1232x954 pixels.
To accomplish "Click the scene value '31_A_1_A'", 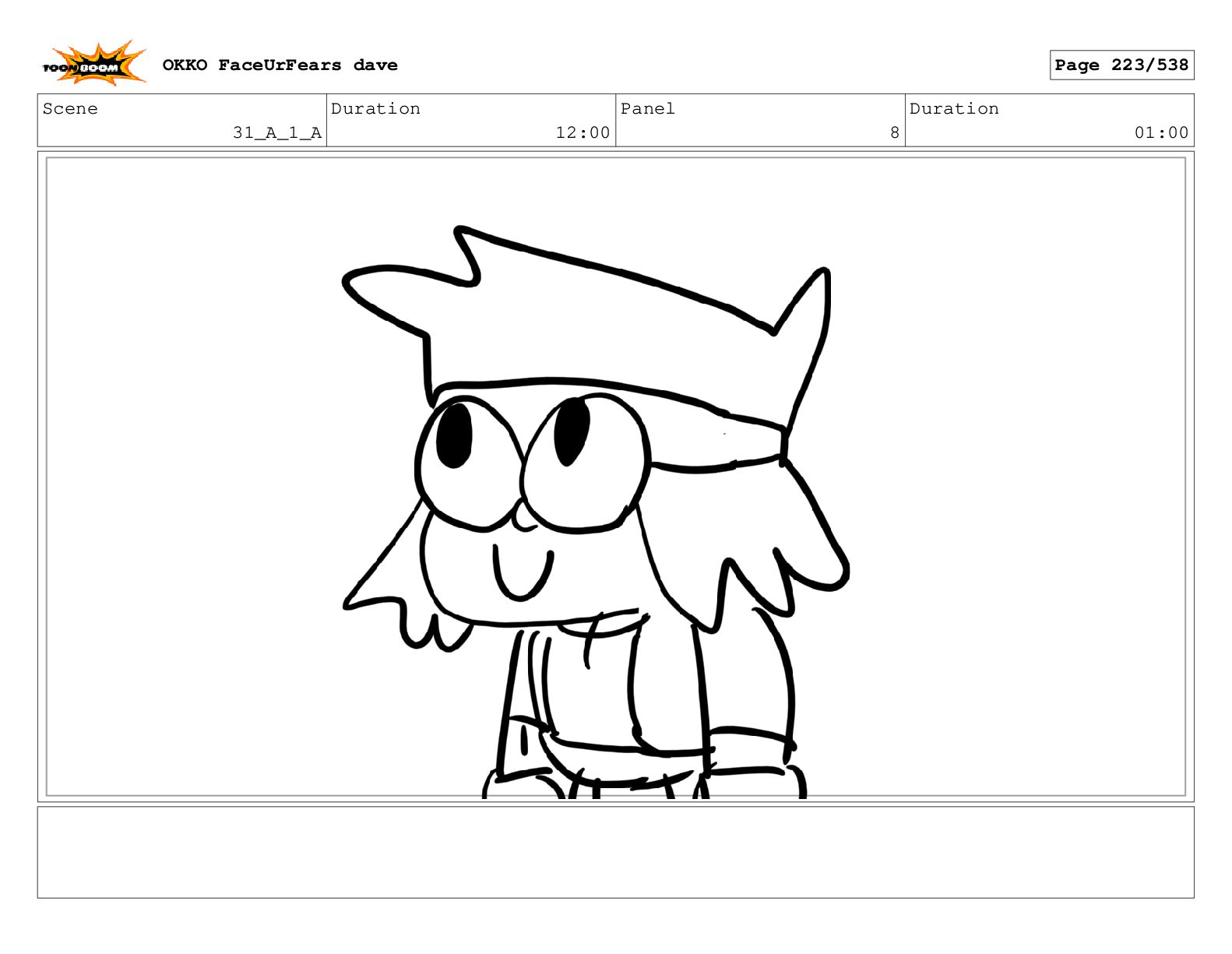I will coord(277,133).
